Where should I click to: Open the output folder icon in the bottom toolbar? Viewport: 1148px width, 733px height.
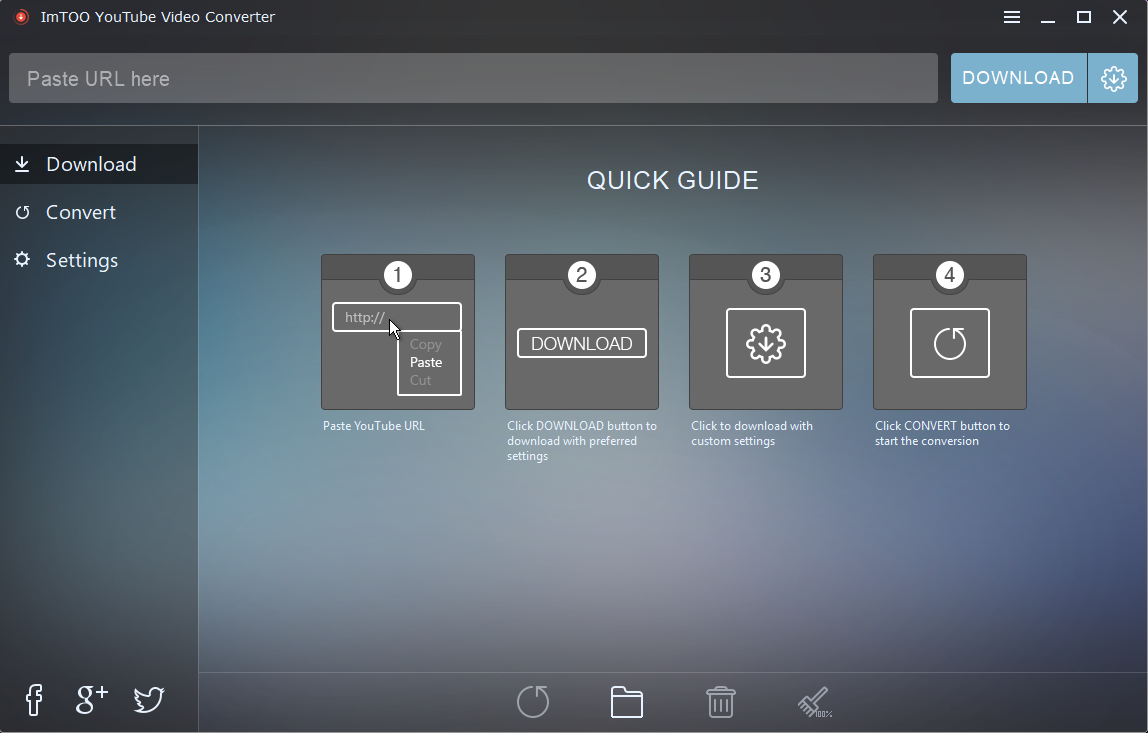pyautogui.click(x=627, y=702)
